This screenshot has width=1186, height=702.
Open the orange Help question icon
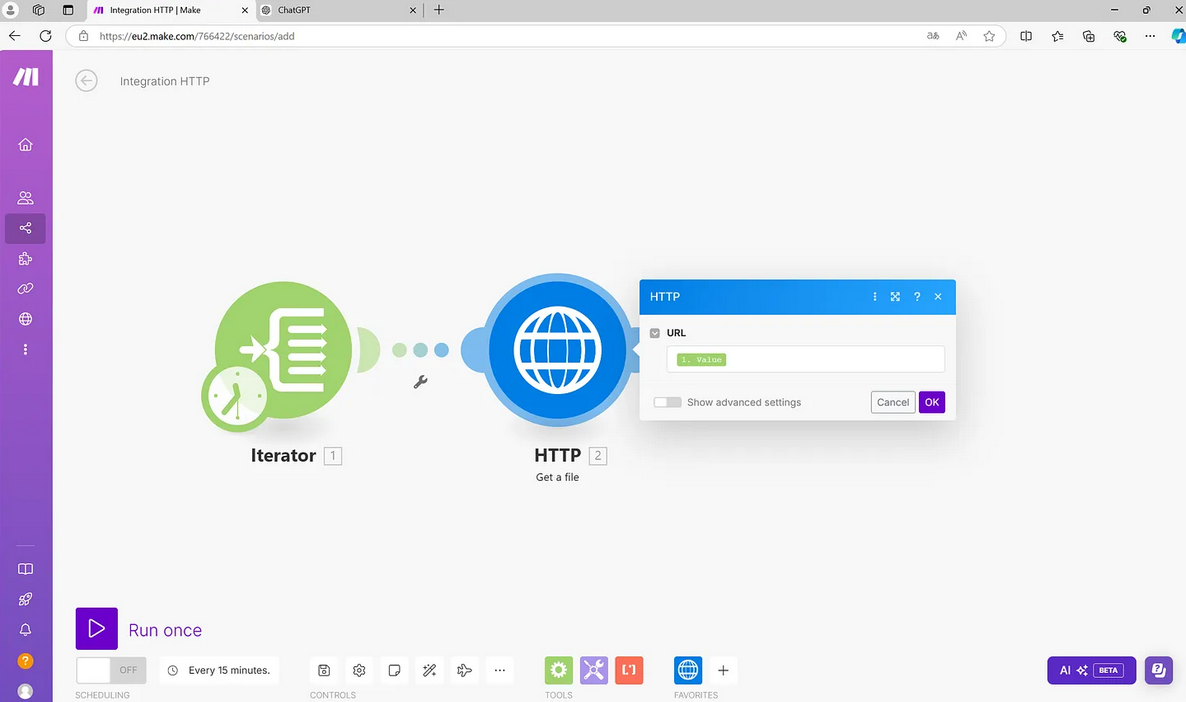(x=25, y=660)
